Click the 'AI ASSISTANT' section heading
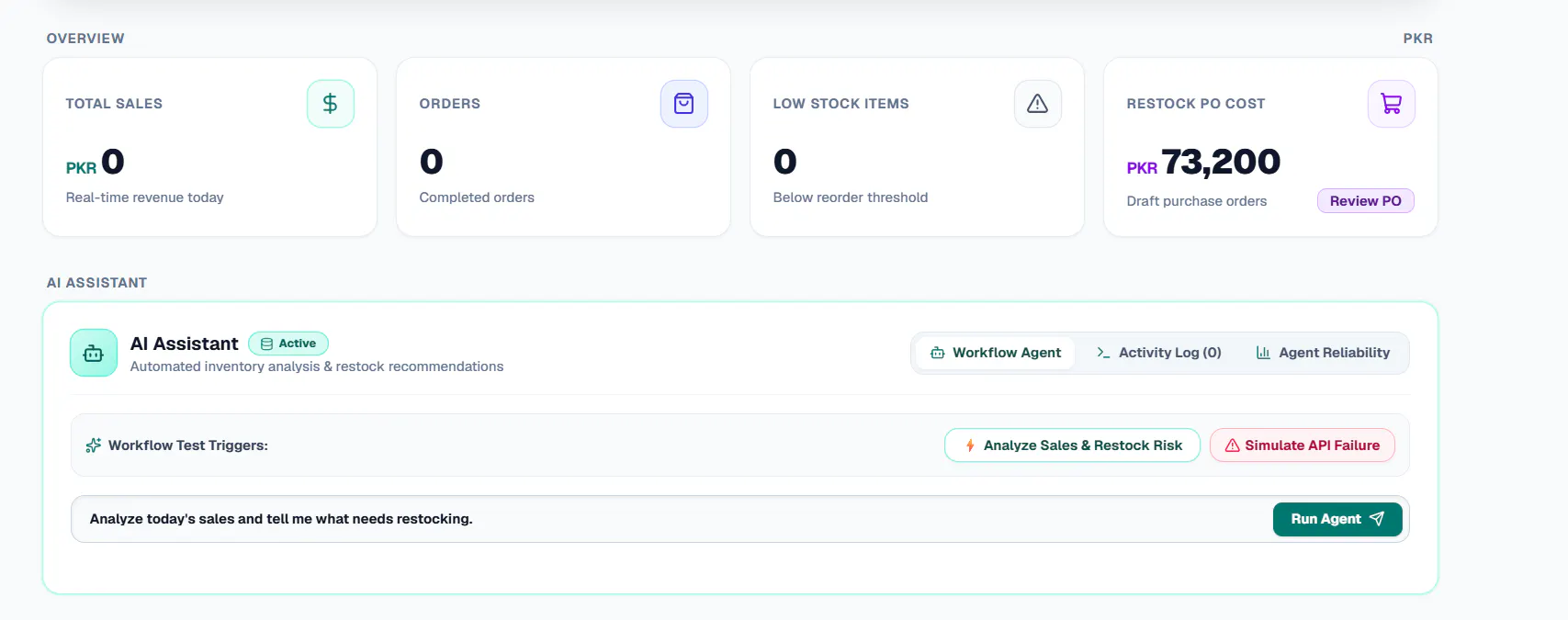 pos(96,283)
